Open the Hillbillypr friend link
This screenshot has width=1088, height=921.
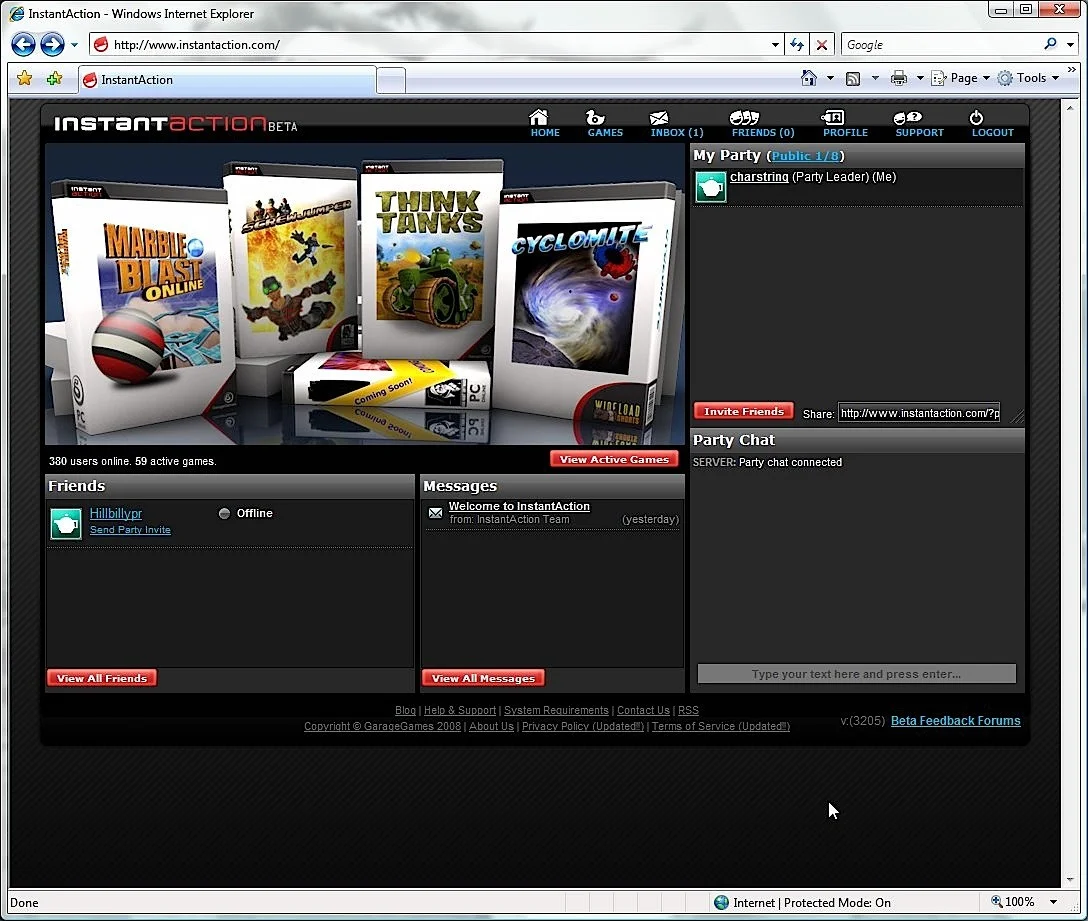coord(116,514)
